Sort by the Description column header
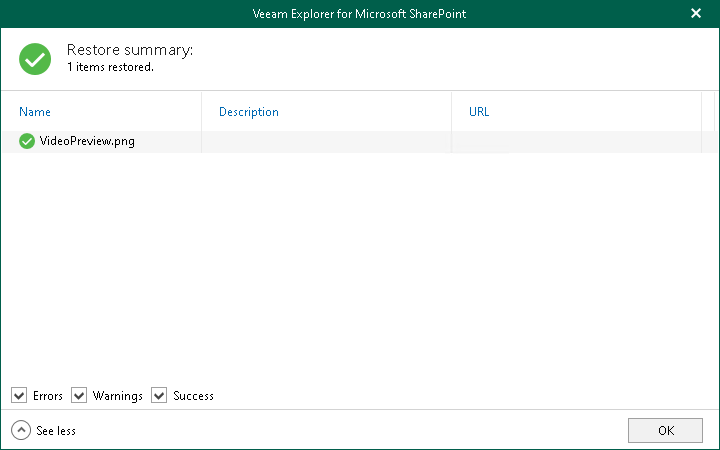720x450 pixels. (249, 112)
